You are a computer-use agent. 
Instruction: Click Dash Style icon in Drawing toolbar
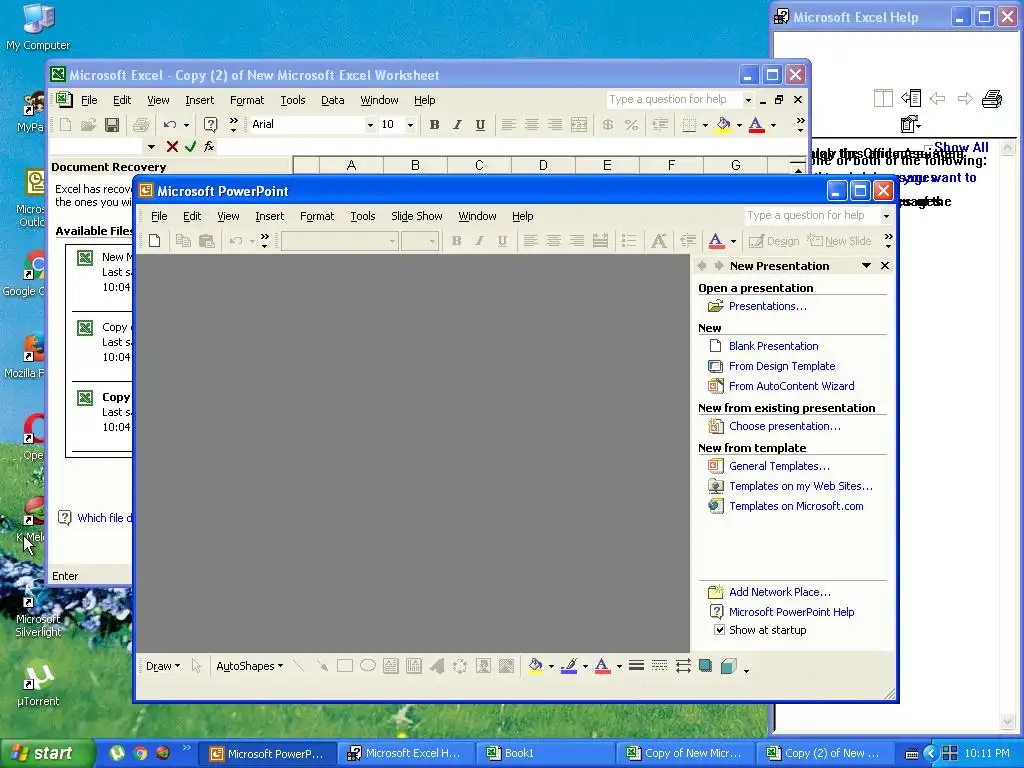(x=660, y=665)
